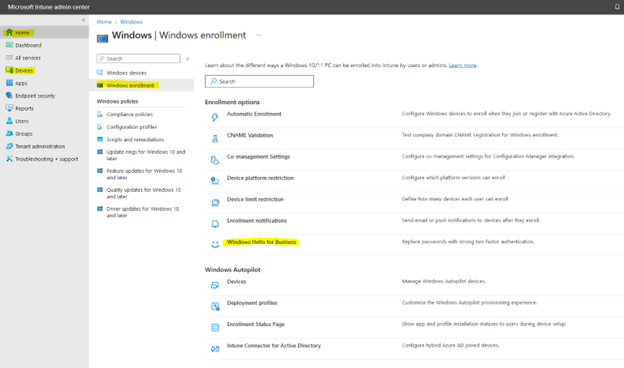Click the Devices icon in sidebar
This screenshot has width=624, height=368.
click(10, 70)
